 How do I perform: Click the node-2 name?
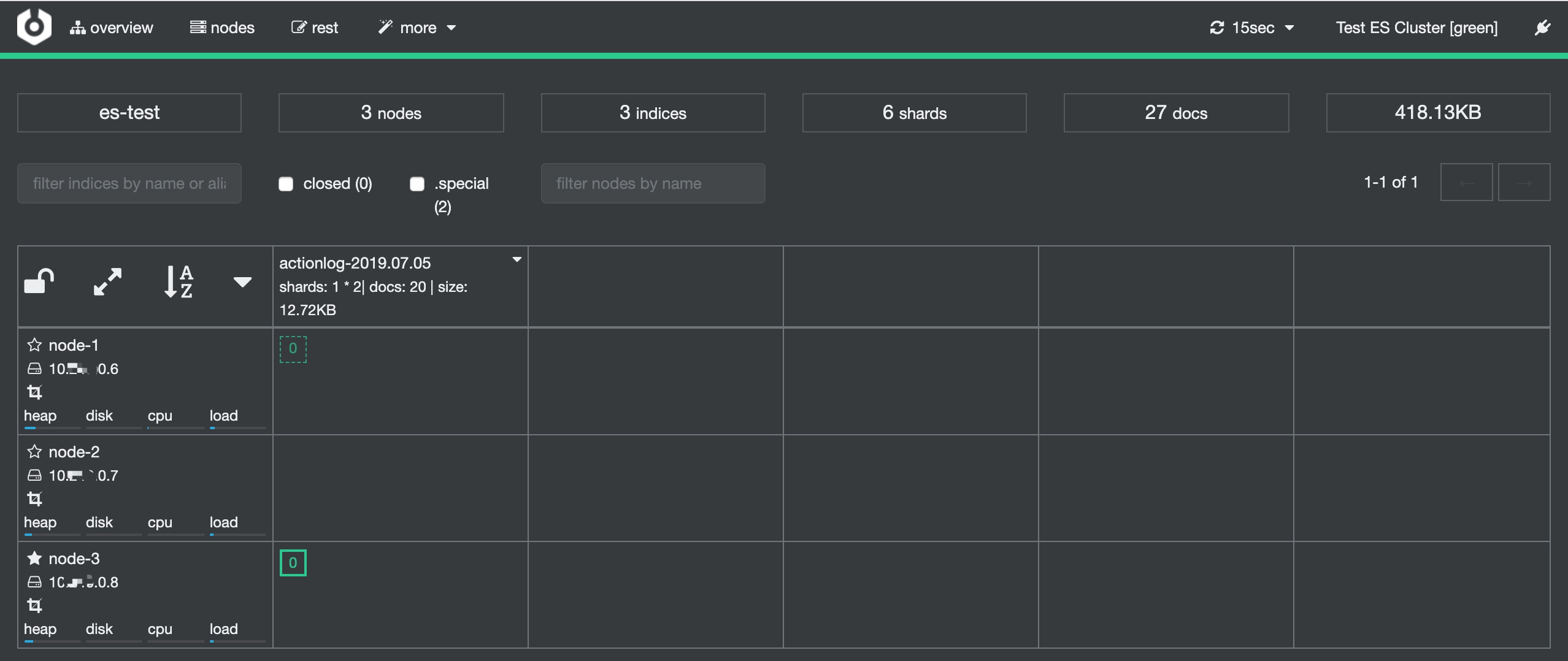pyautogui.click(x=74, y=452)
